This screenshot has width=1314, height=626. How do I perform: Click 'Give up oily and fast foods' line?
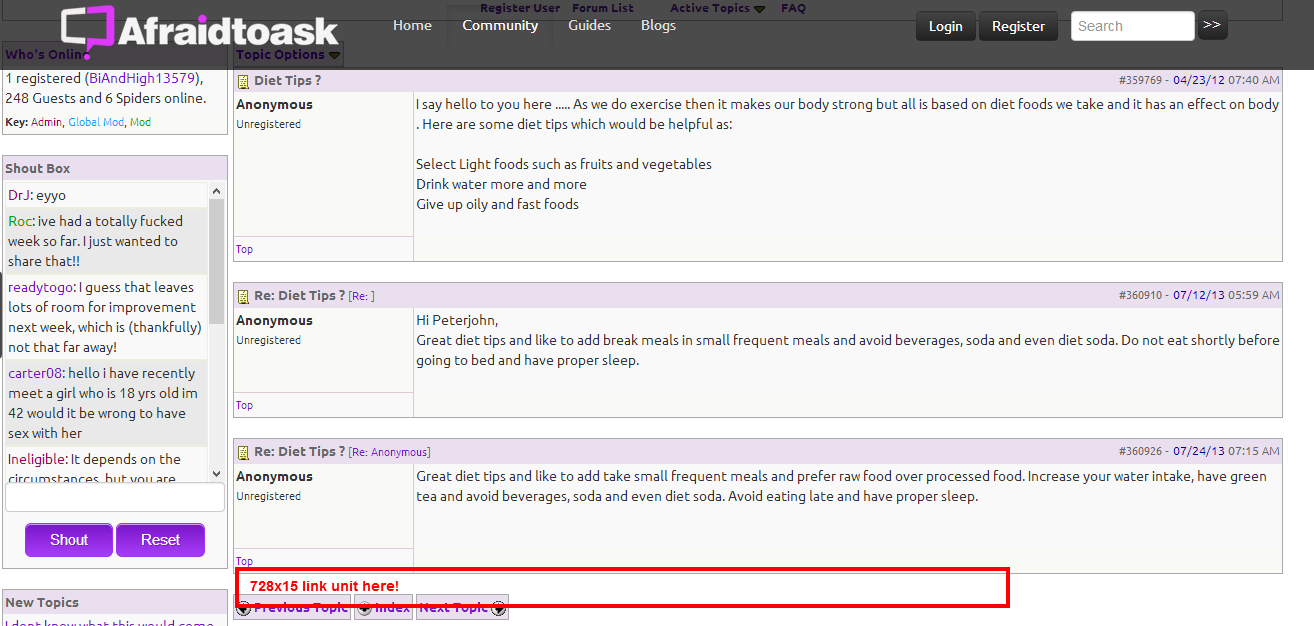(497, 204)
